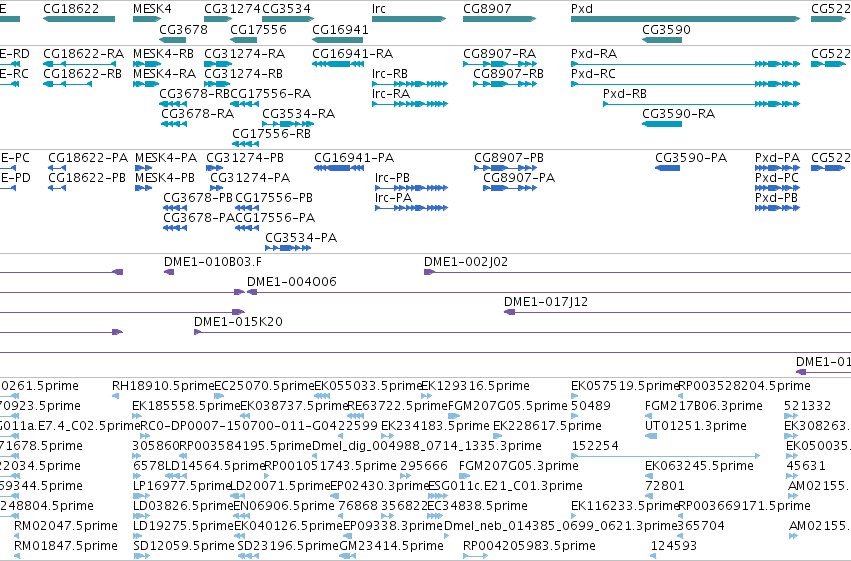Click the CG18622-PA protein label

point(88,158)
